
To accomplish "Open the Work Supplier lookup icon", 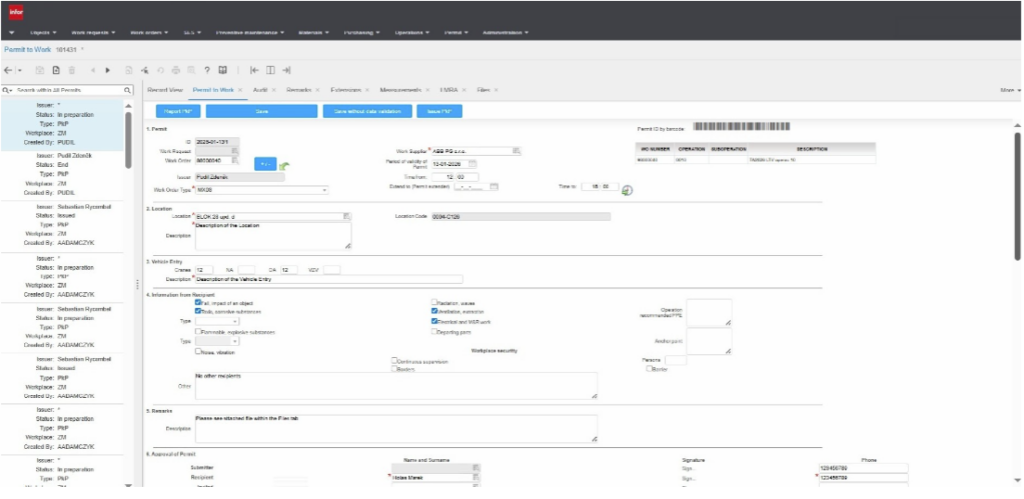I will point(517,151).
